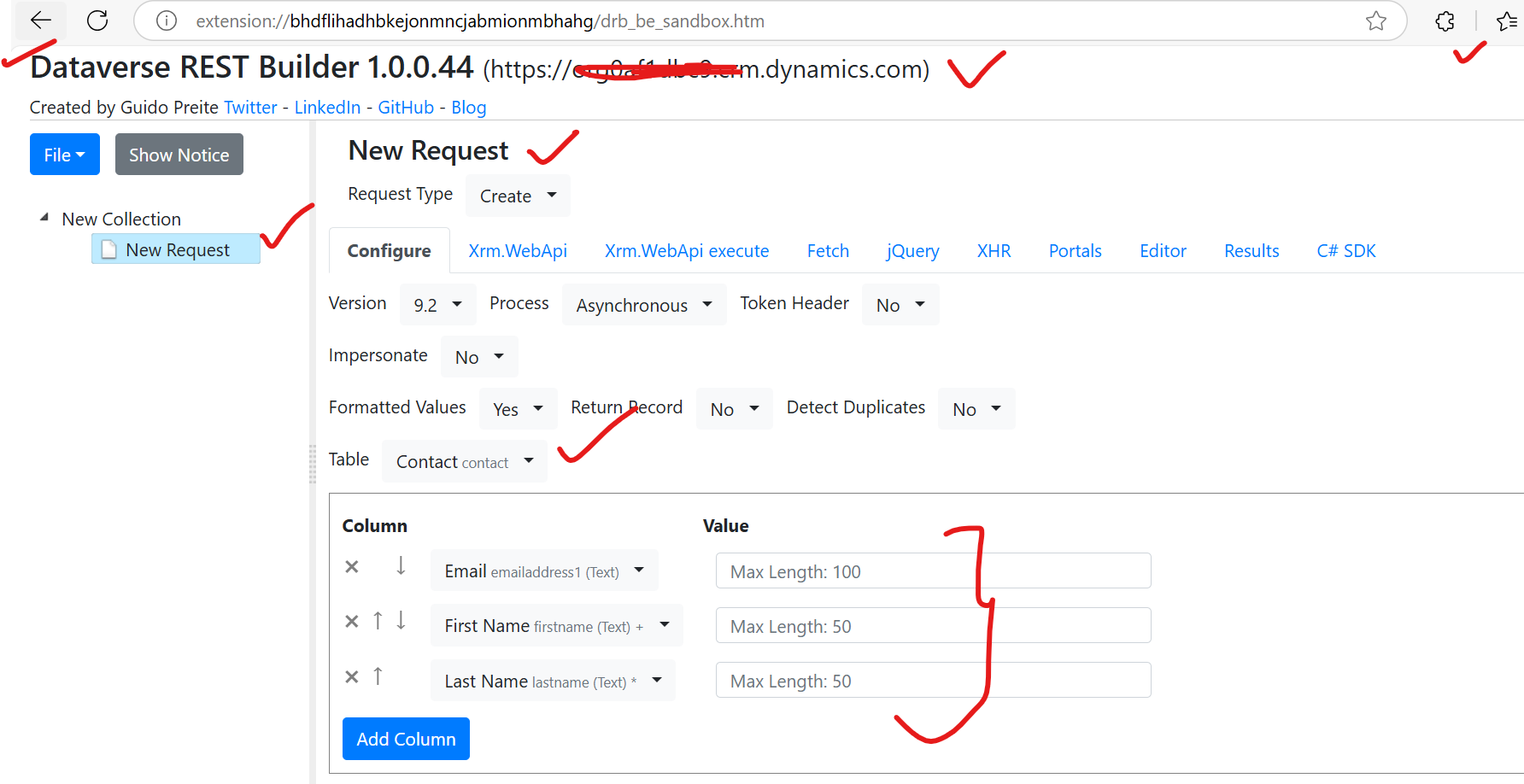
Task: Delete the Email column row
Action: tap(351, 566)
